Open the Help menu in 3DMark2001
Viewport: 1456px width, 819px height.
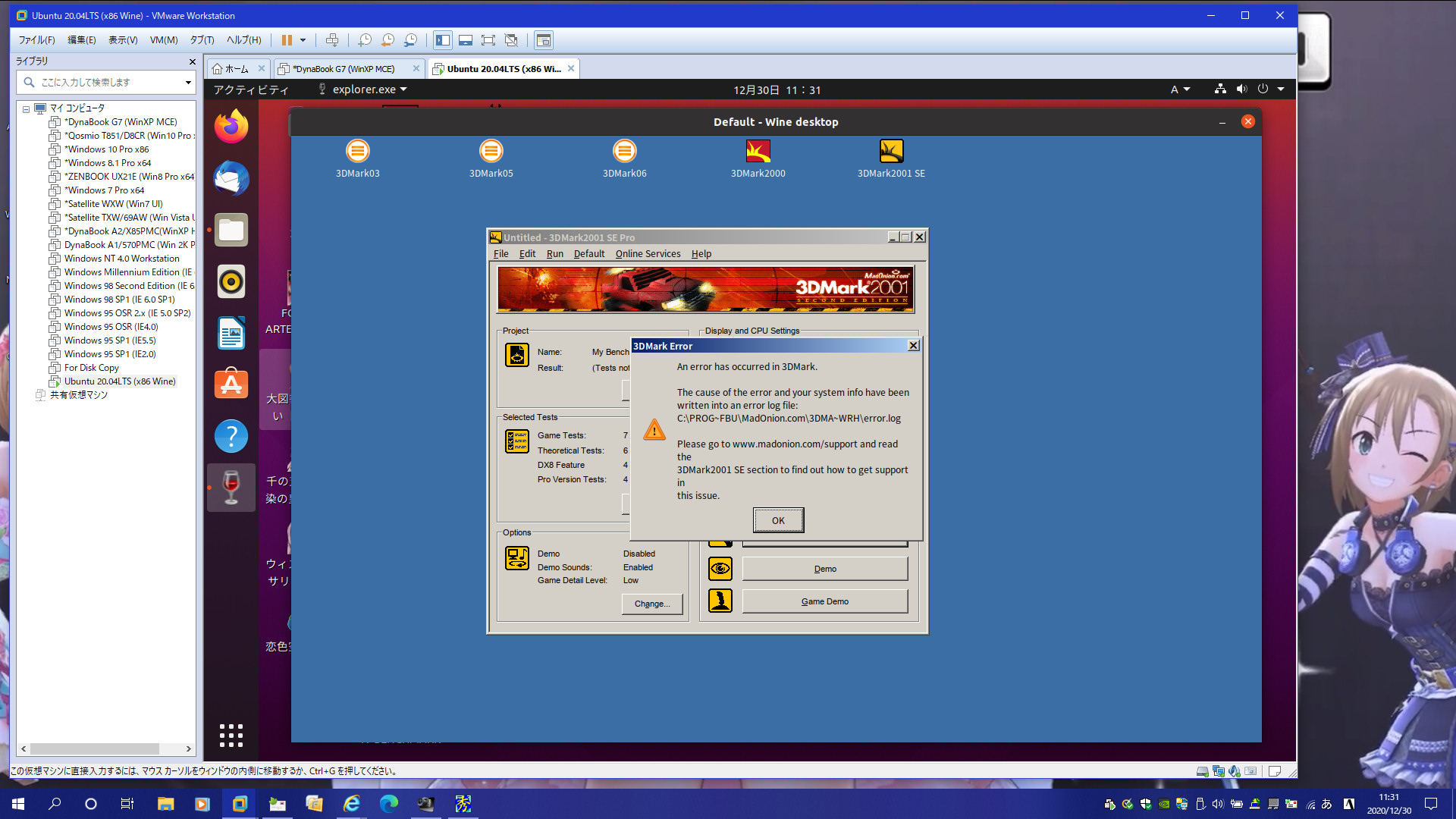(x=701, y=254)
